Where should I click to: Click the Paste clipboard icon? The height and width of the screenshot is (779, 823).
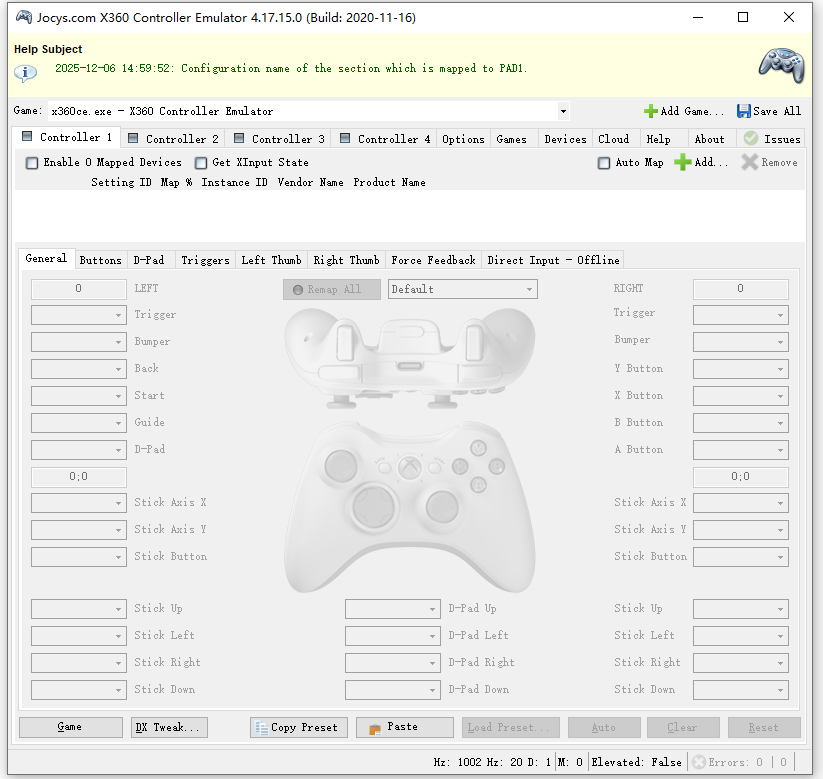[375, 728]
